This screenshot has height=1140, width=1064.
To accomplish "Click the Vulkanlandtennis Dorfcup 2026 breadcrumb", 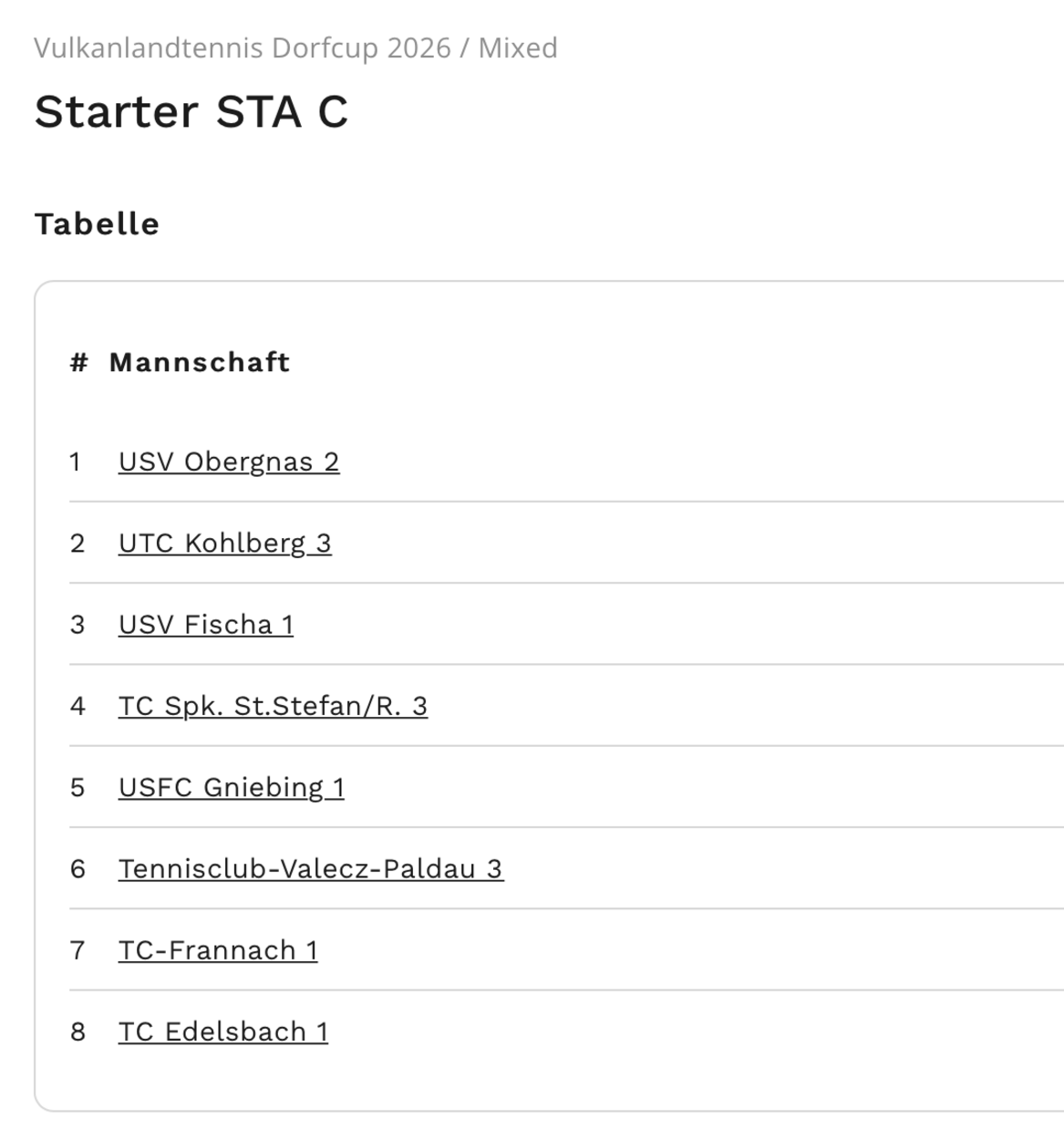I will [x=242, y=47].
